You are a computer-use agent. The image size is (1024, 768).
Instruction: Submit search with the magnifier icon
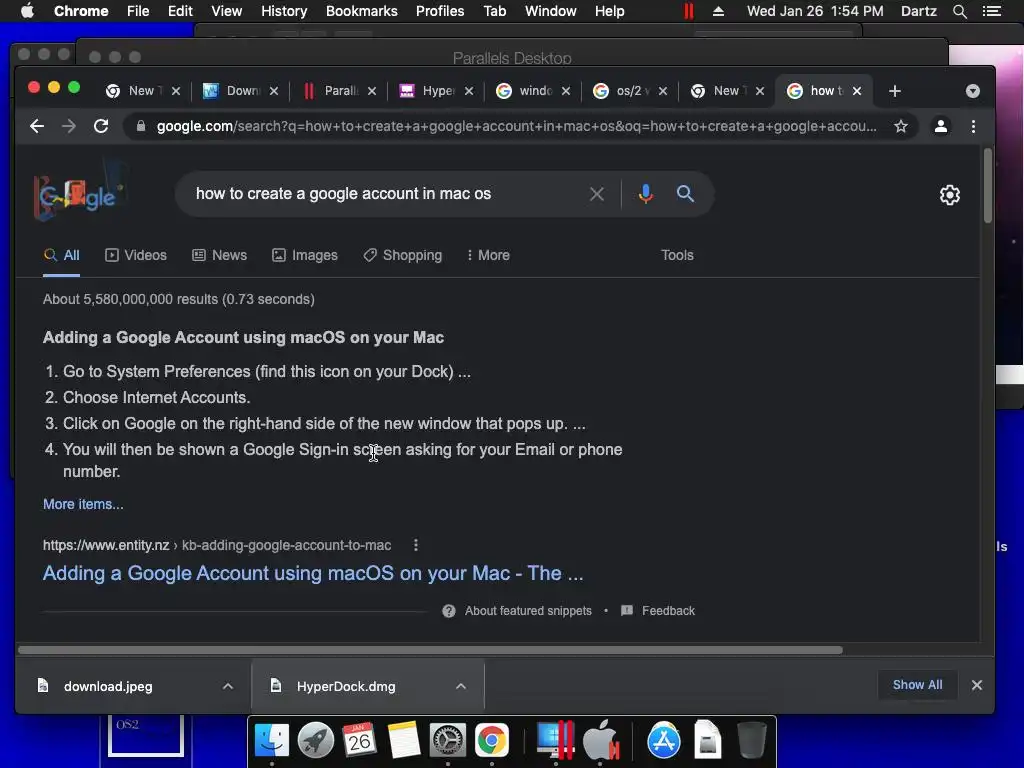[685, 193]
